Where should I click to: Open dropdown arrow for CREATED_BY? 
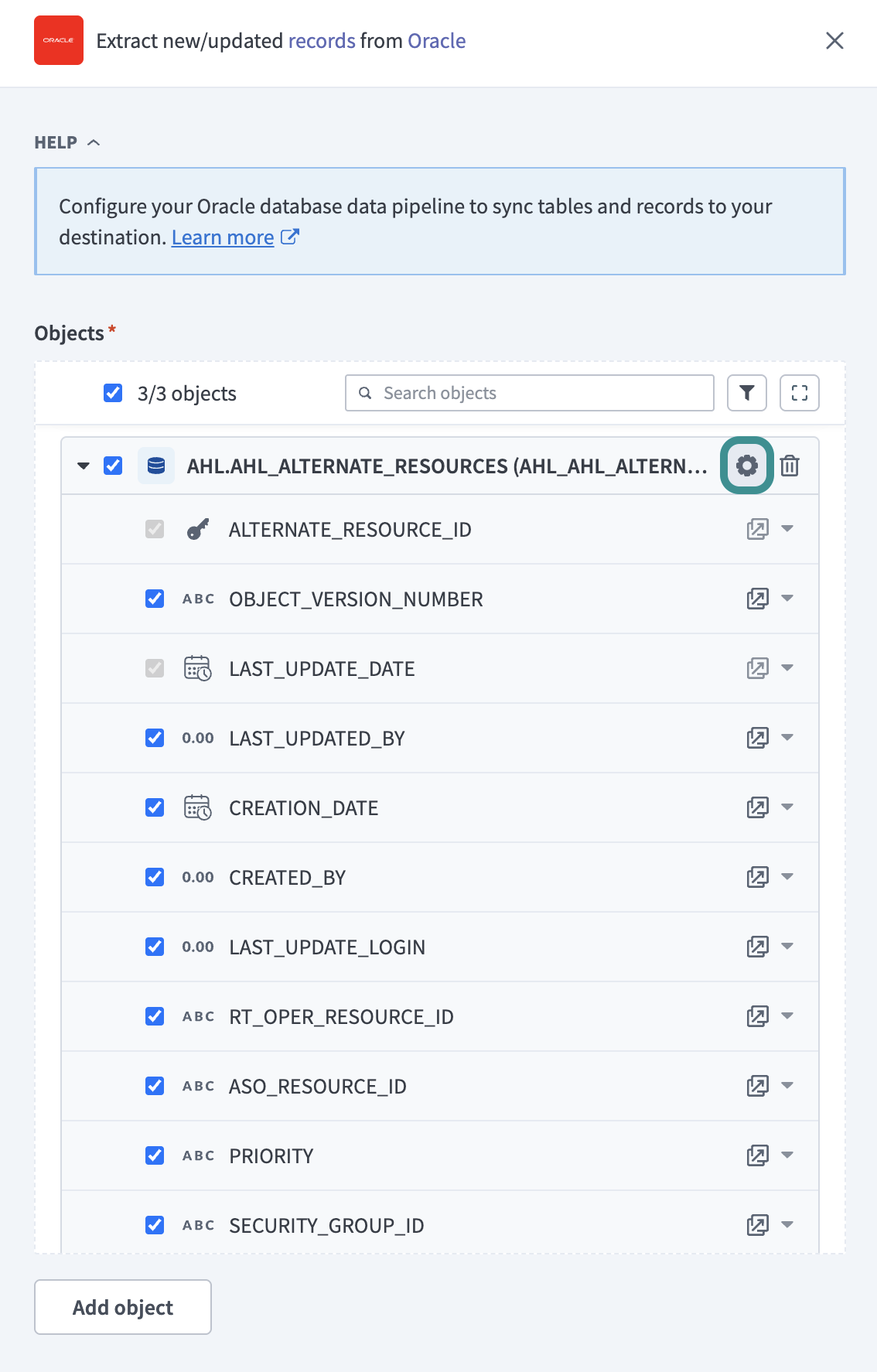point(787,877)
